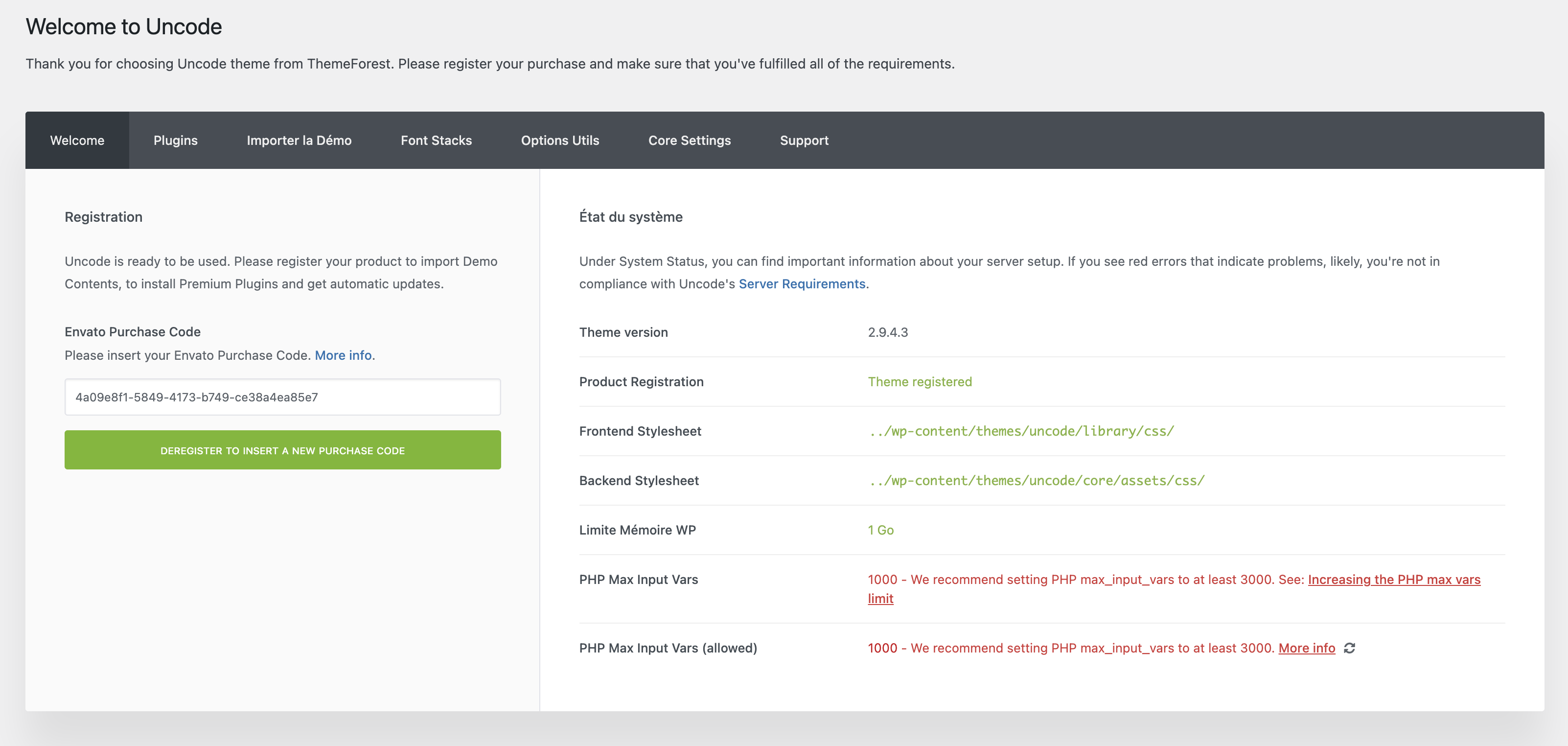Image resolution: width=1568 pixels, height=746 pixels.
Task: Follow the Server Requirements link
Action: [802, 284]
